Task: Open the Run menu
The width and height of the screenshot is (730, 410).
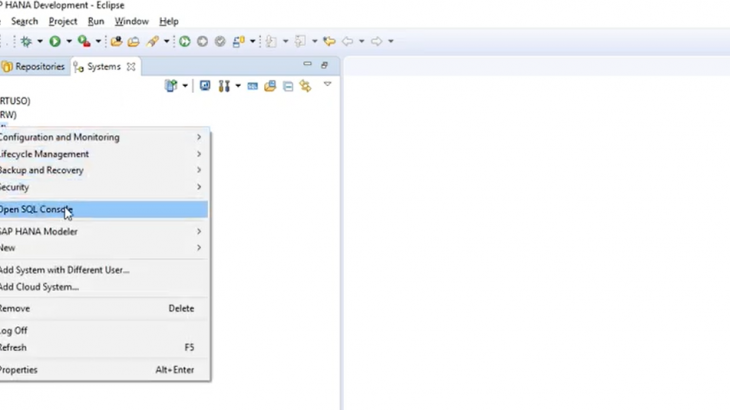Action: pyautogui.click(x=96, y=21)
